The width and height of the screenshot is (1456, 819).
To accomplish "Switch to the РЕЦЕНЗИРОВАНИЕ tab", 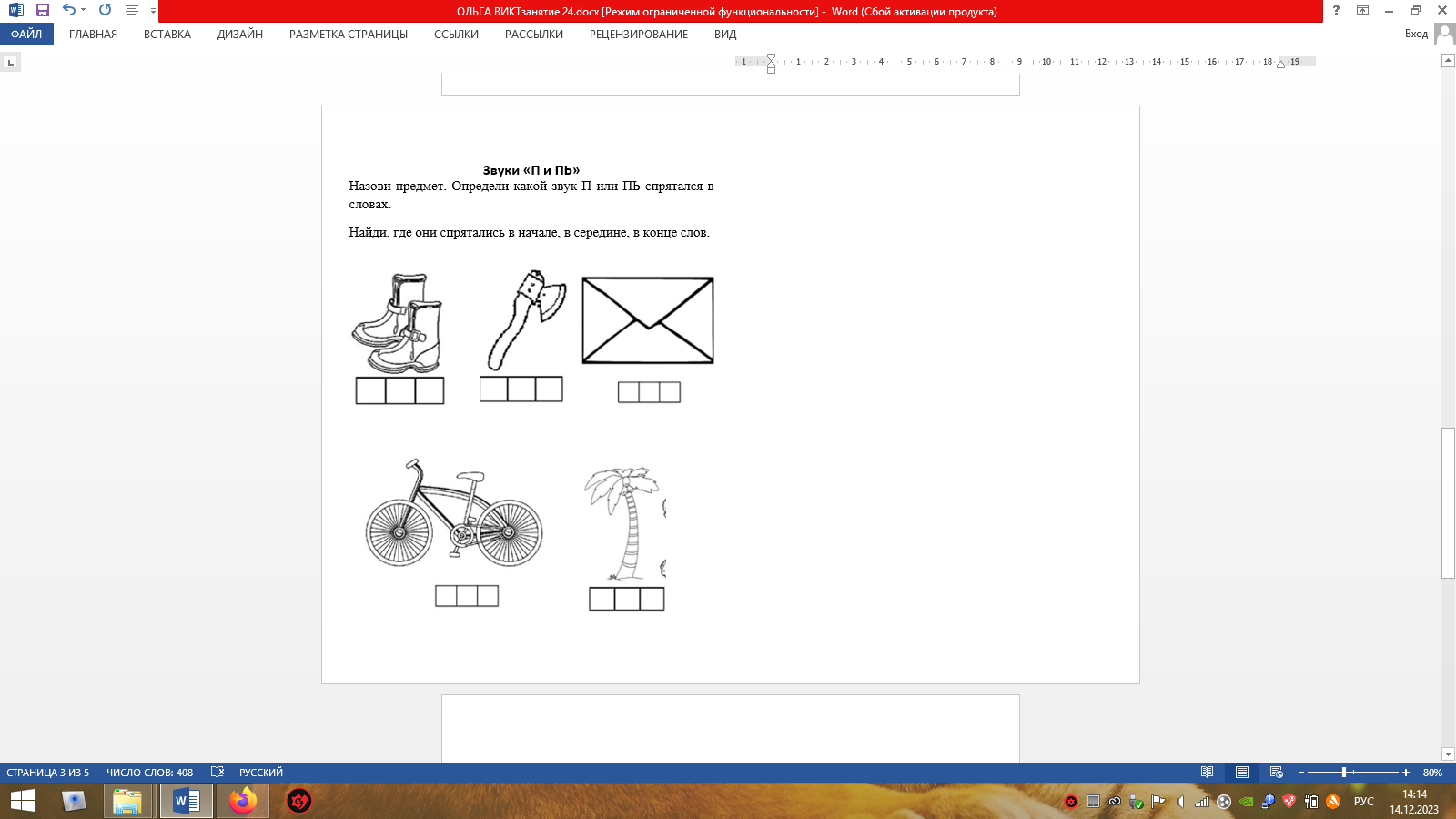I will pyautogui.click(x=638, y=35).
